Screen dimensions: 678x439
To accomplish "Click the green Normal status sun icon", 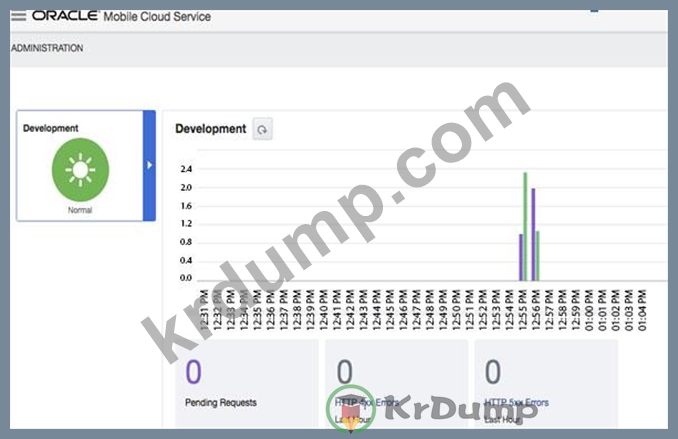I will (80, 170).
